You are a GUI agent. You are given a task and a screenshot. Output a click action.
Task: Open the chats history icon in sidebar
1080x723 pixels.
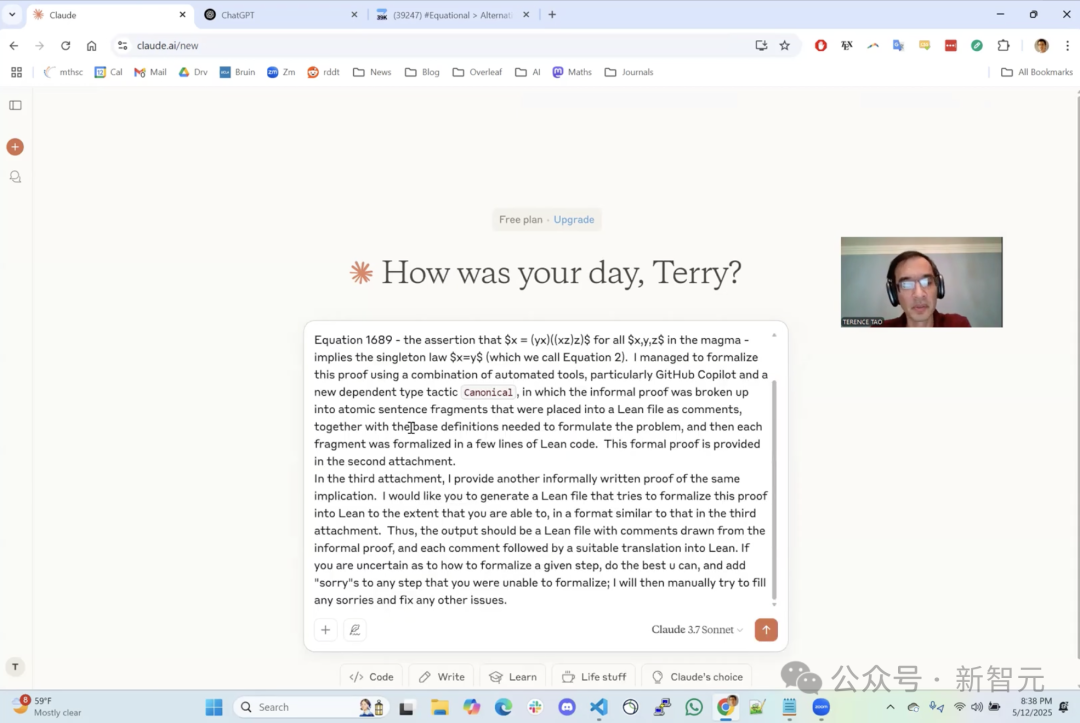[x=15, y=177]
